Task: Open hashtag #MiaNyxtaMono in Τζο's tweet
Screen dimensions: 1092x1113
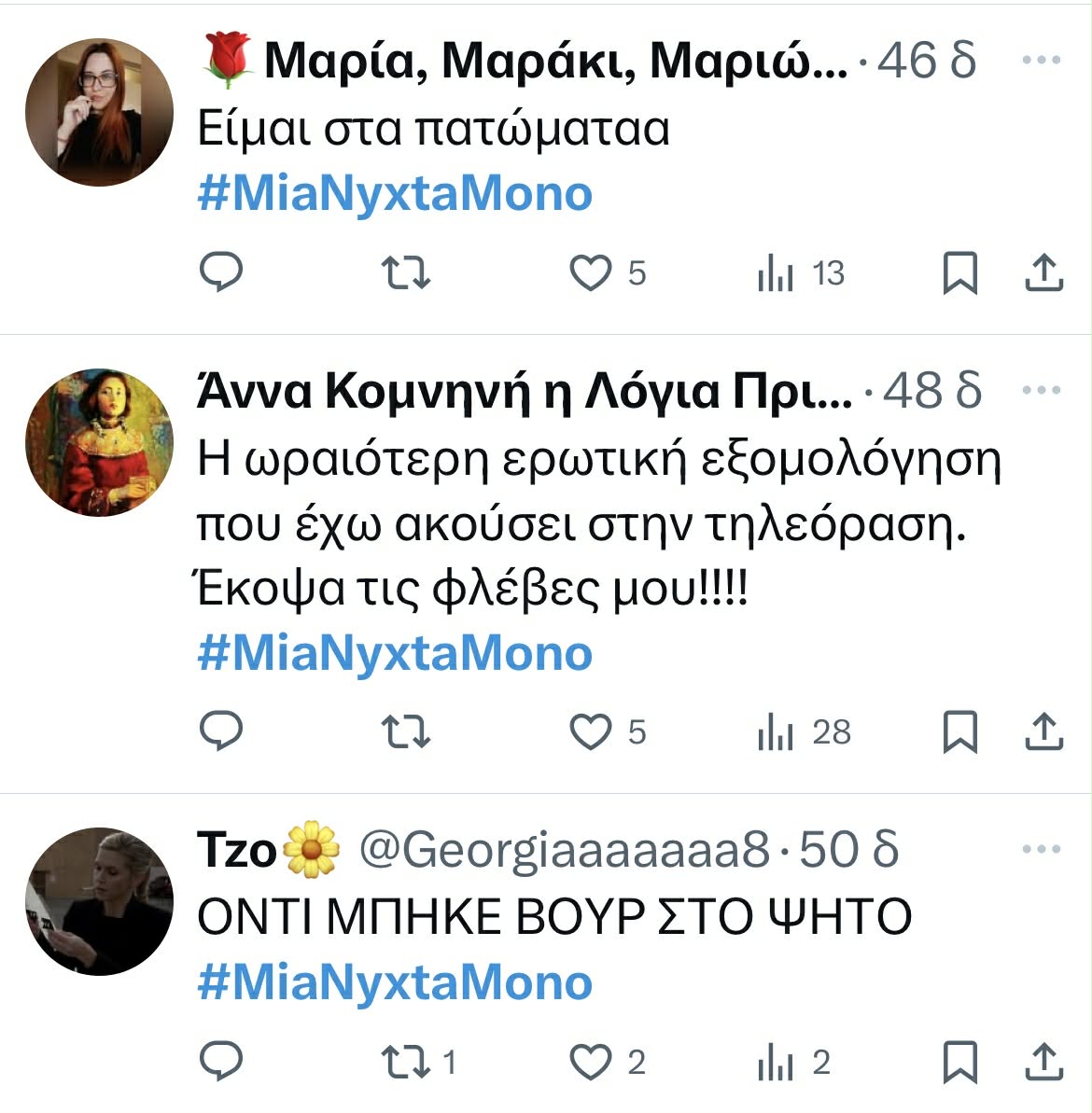Action: (x=395, y=982)
